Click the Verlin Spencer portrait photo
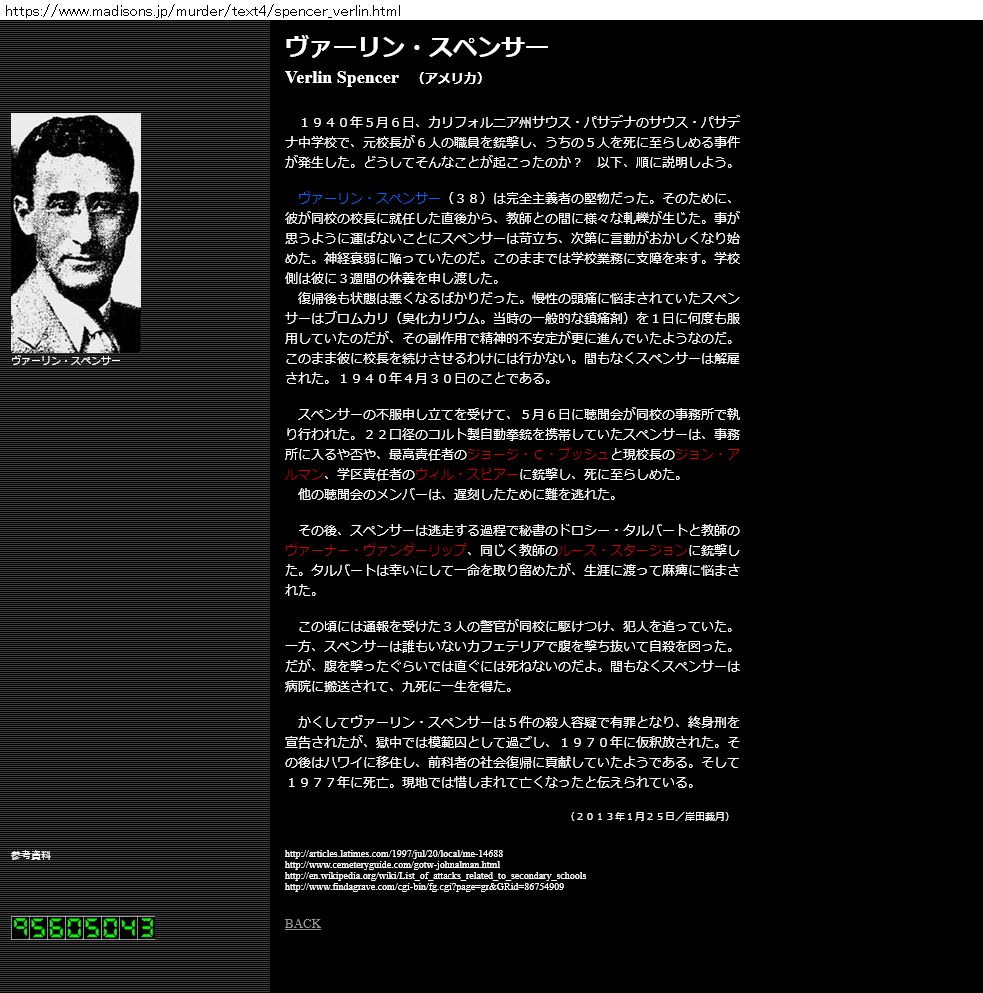Screen dimensions: 983x993 click(x=76, y=232)
